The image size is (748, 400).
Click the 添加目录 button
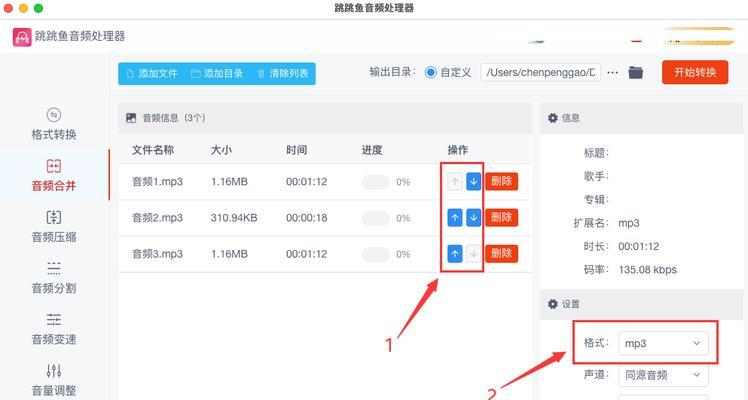[x=217, y=73]
